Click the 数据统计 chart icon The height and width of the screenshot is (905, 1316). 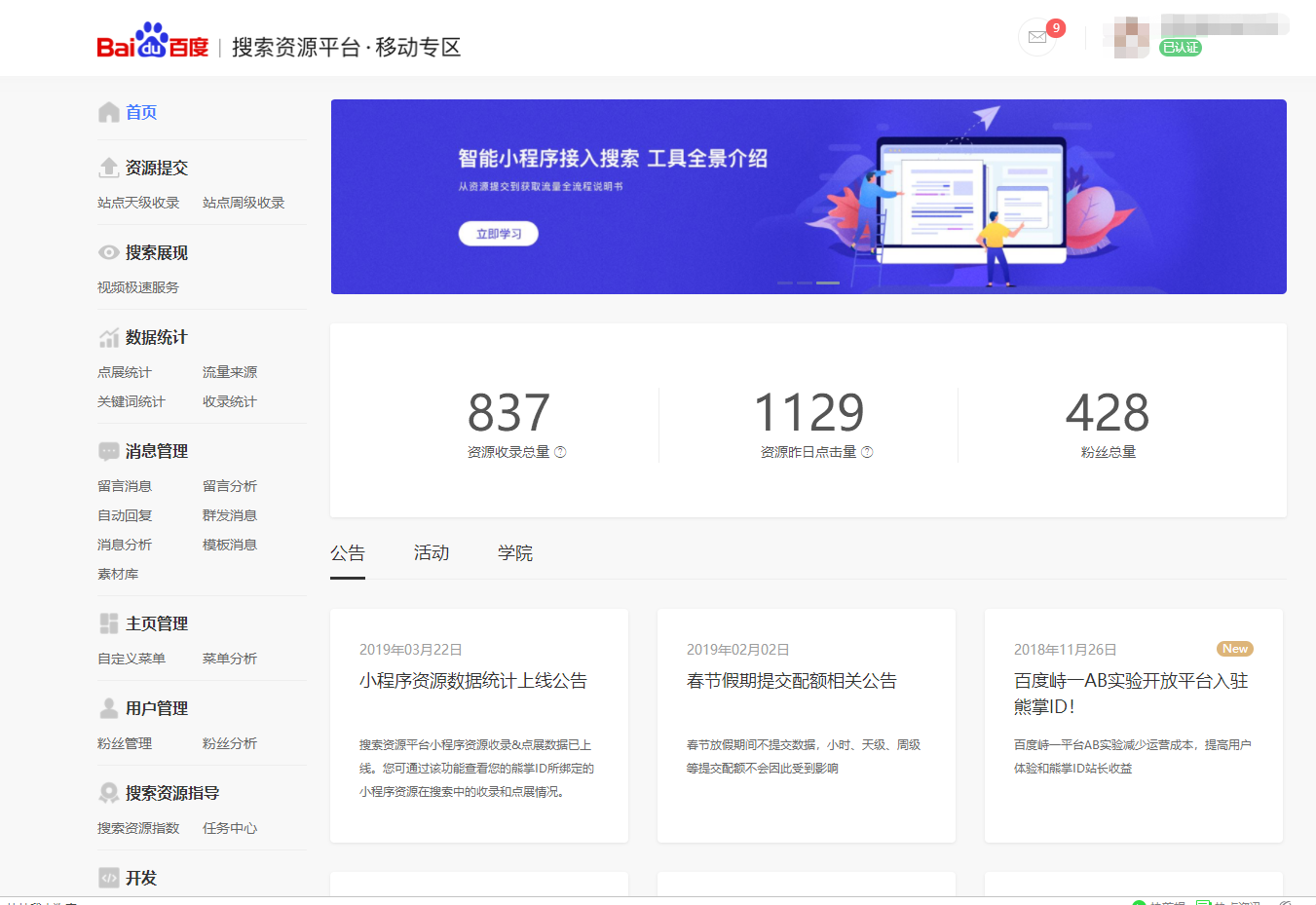pyautogui.click(x=108, y=337)
